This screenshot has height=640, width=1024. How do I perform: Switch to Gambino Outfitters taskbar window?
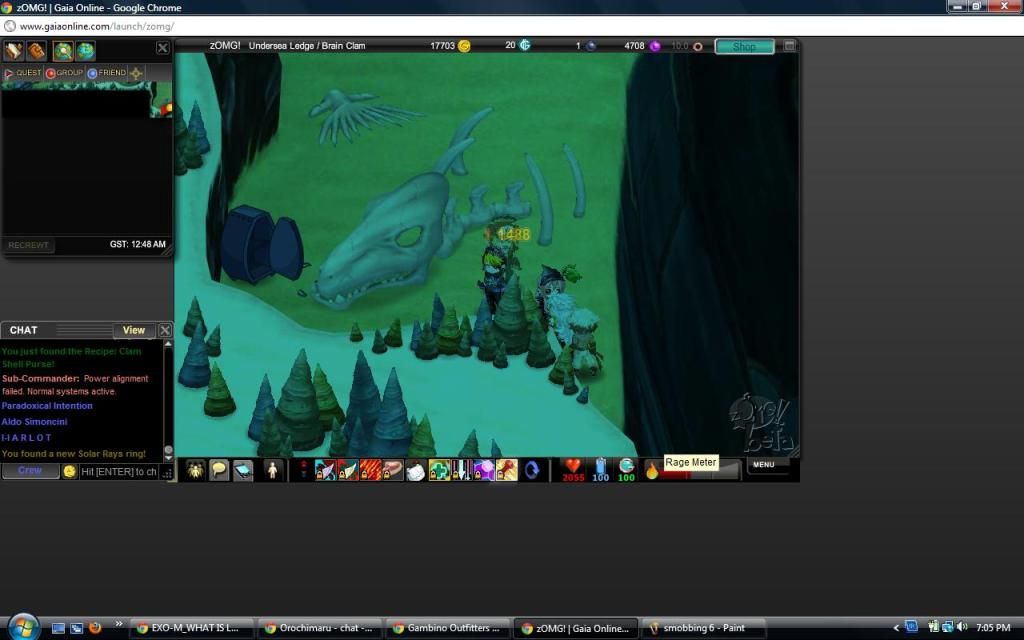coord(447,628)
